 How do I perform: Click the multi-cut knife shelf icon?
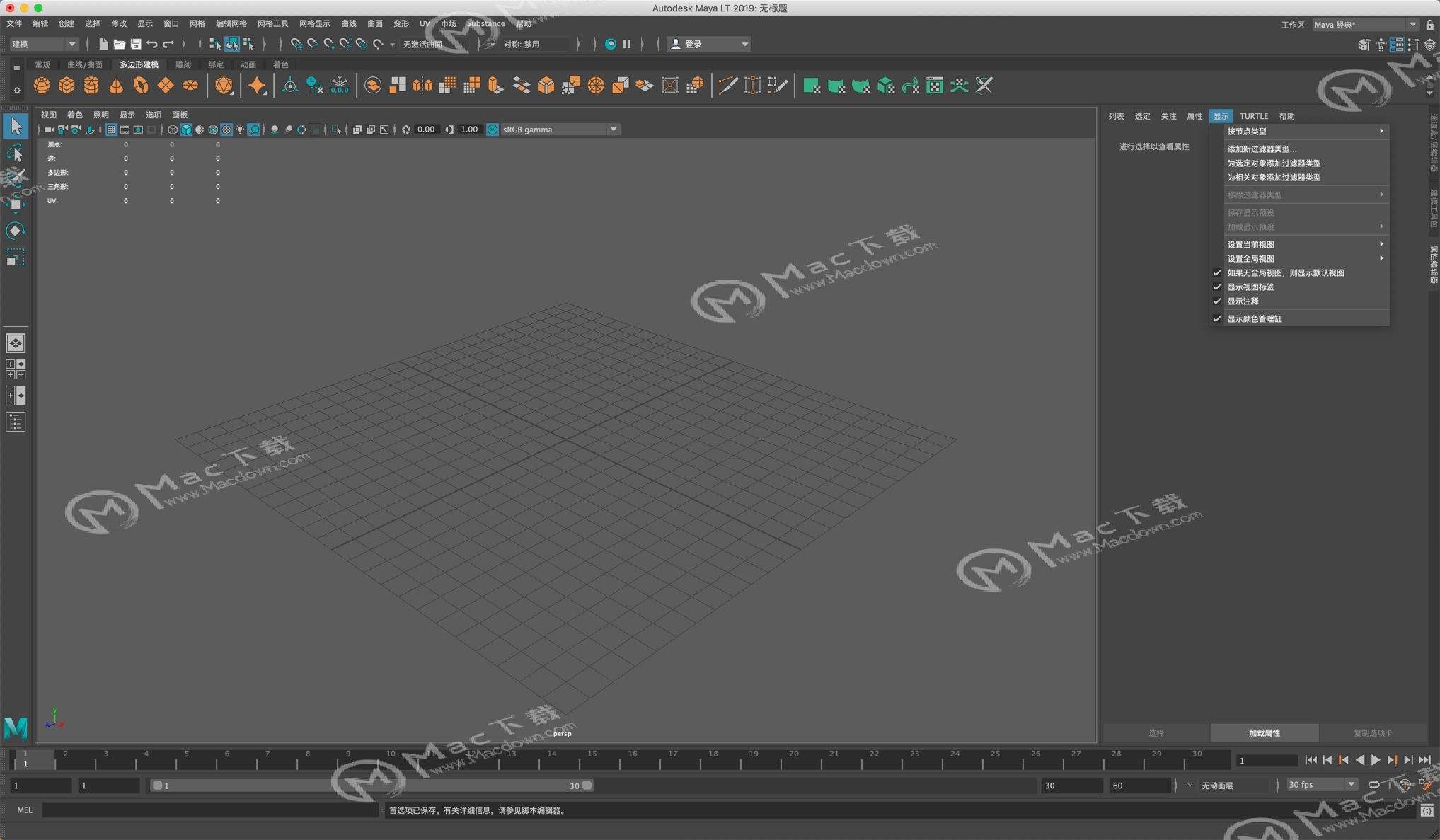727,86
